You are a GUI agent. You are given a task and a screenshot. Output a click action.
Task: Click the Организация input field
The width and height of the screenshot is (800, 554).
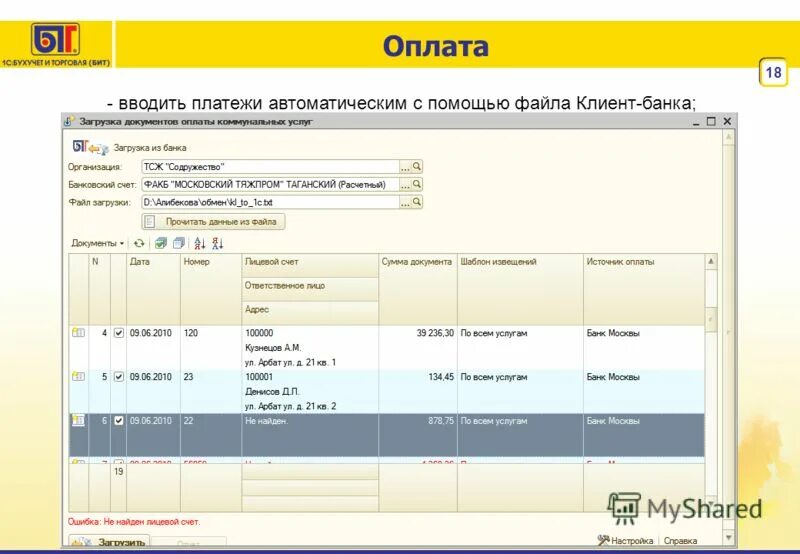tap(270, 166)
